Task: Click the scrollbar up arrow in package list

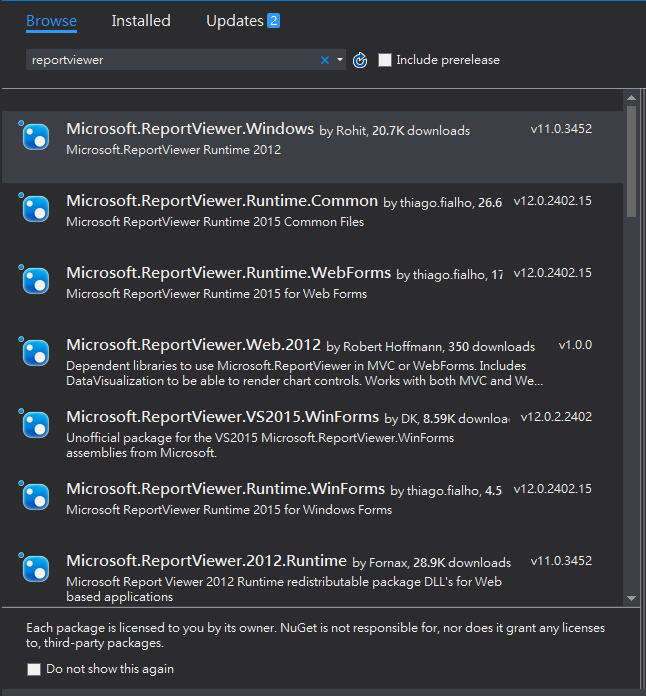Action: point(631,98)
